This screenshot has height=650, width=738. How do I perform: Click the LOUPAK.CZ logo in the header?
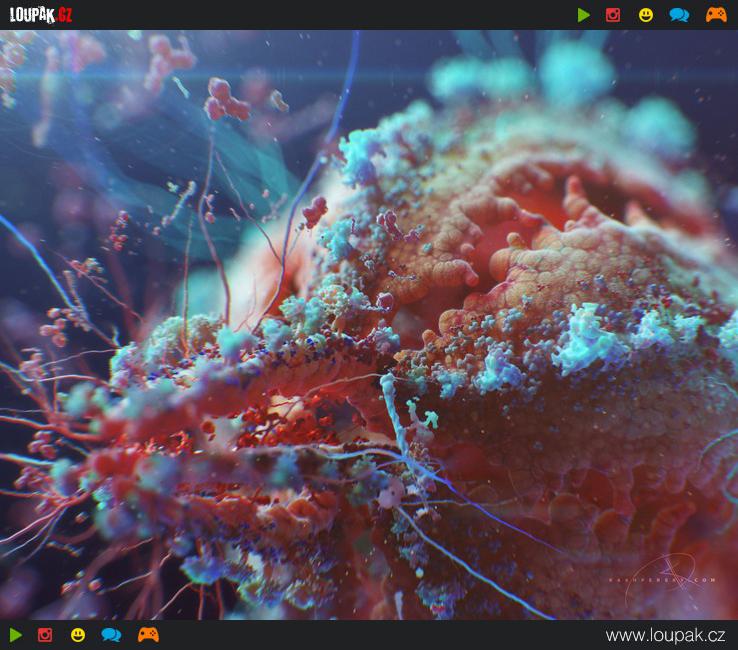point(41,15)
